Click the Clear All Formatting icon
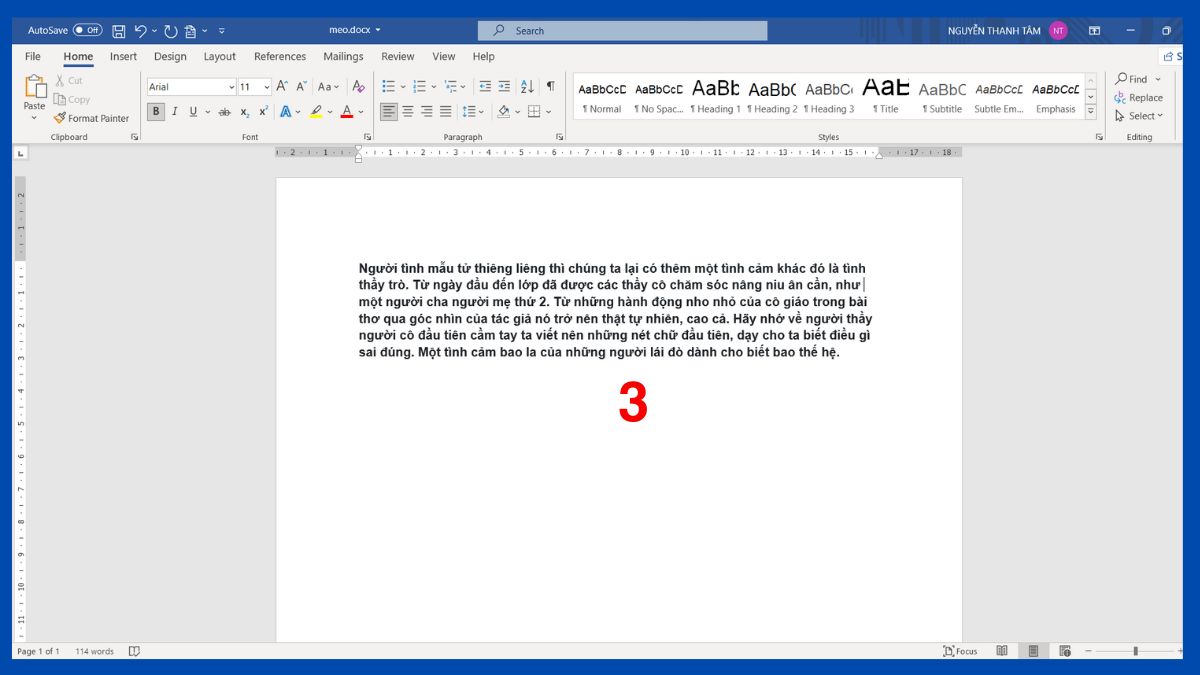Image resolution: width=1200 pixels, height=675 pixels. [358, 87]
